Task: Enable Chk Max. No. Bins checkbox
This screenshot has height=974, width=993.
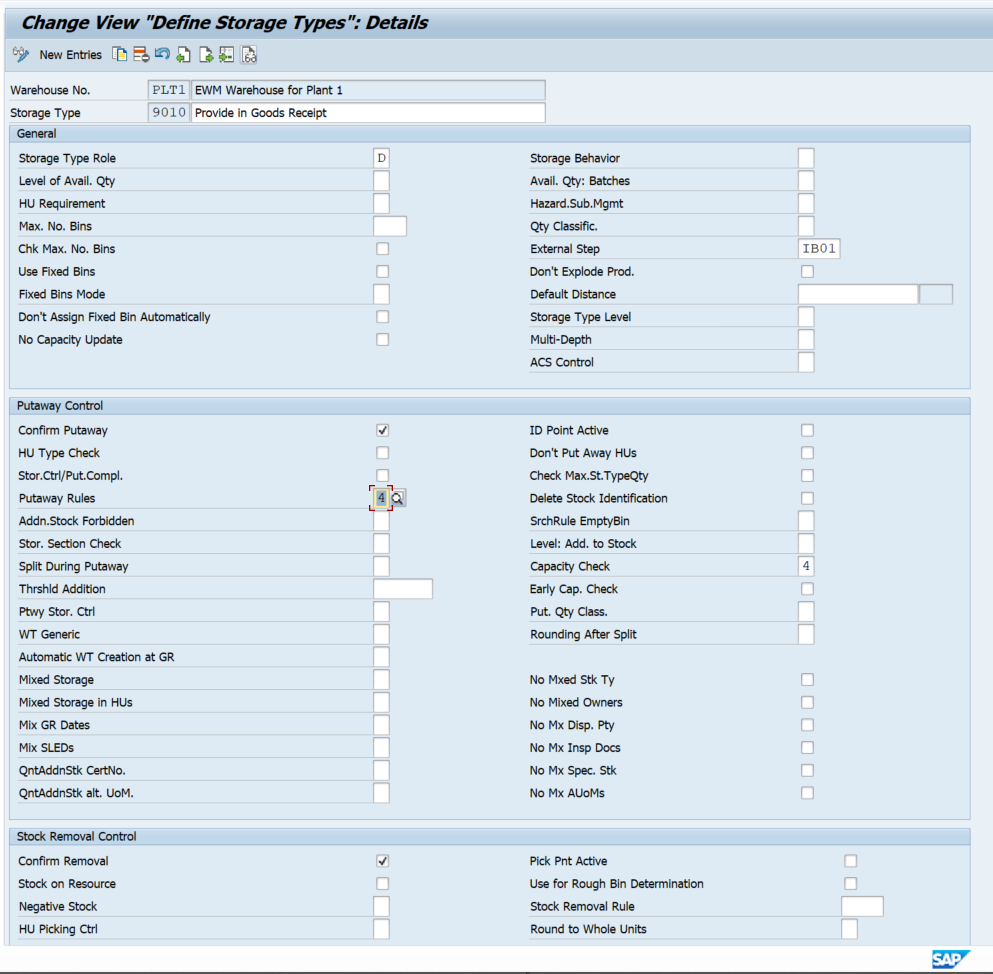Action: coord(383,249)
